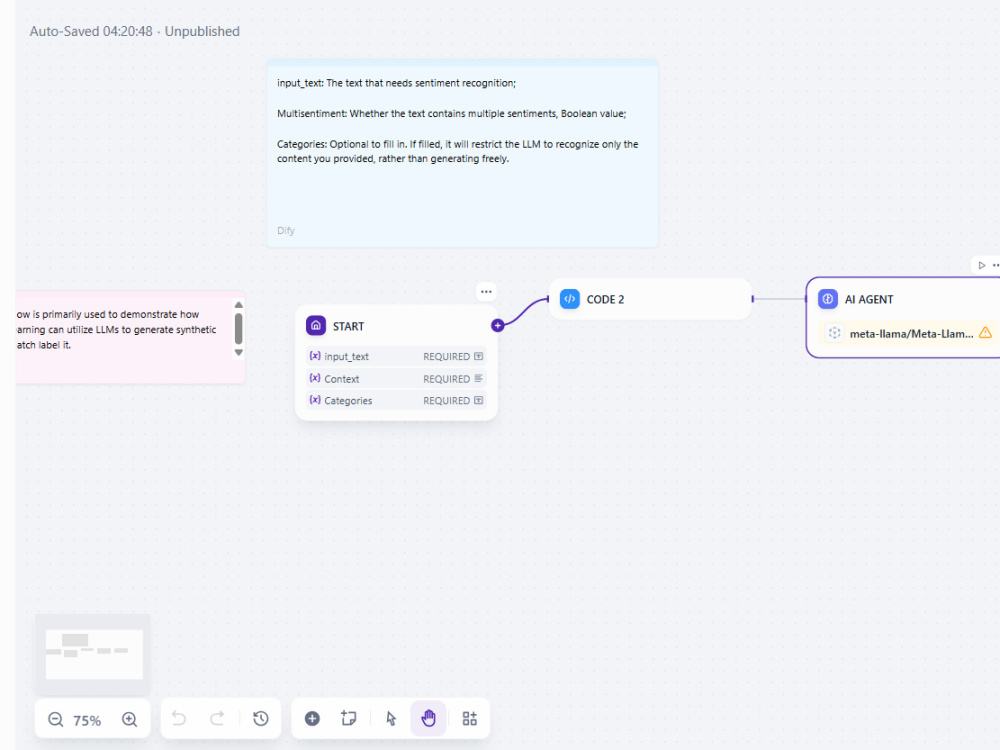Open the change history panel
The height and width of the screenshot is (750, 1000).
click(x=260, y=719)
